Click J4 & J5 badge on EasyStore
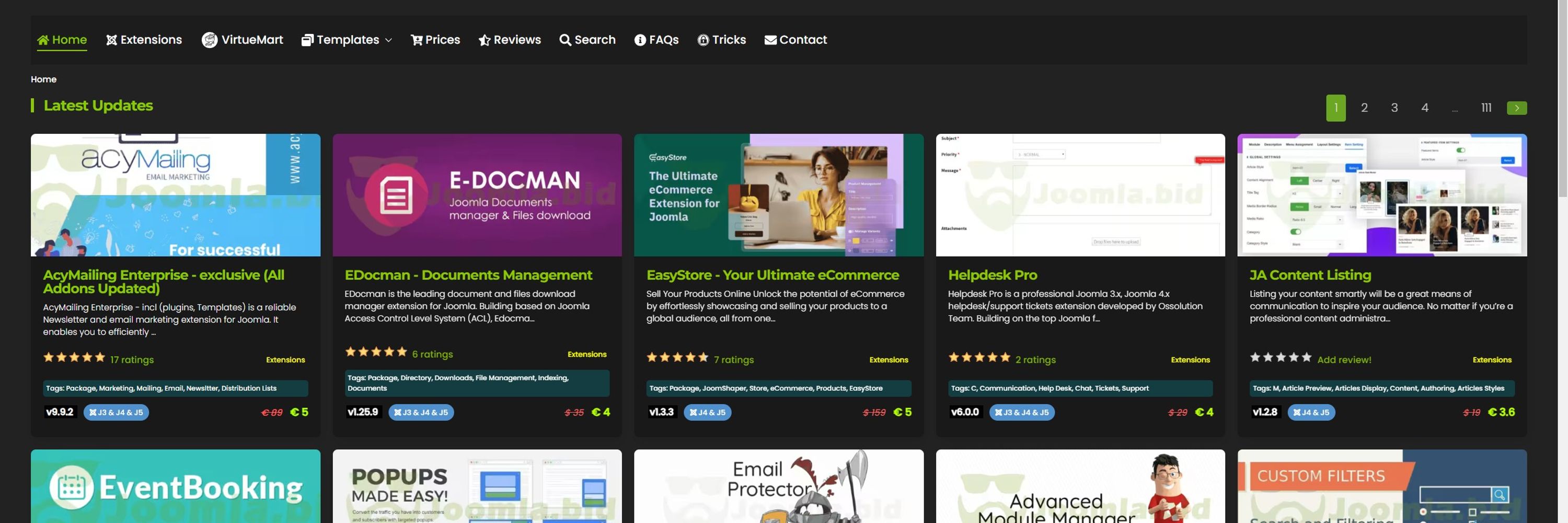This screenshot has height=523, width=1568. (x=707, y=412)
